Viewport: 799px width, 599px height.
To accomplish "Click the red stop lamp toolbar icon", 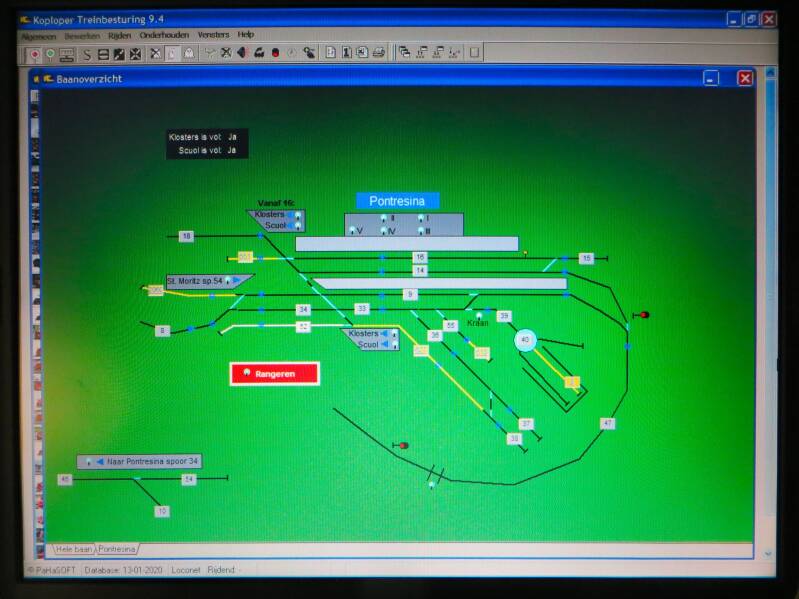I will pos(276,52).
